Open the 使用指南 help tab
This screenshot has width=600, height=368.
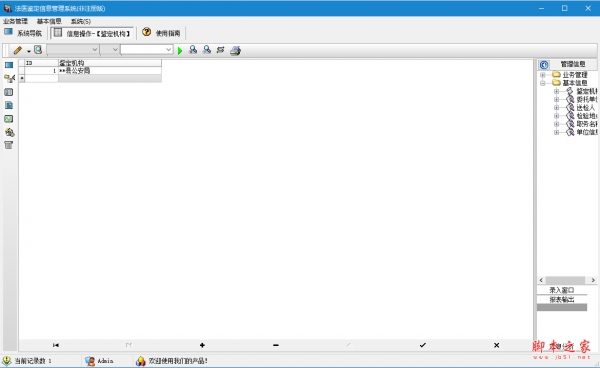(161, 33)
